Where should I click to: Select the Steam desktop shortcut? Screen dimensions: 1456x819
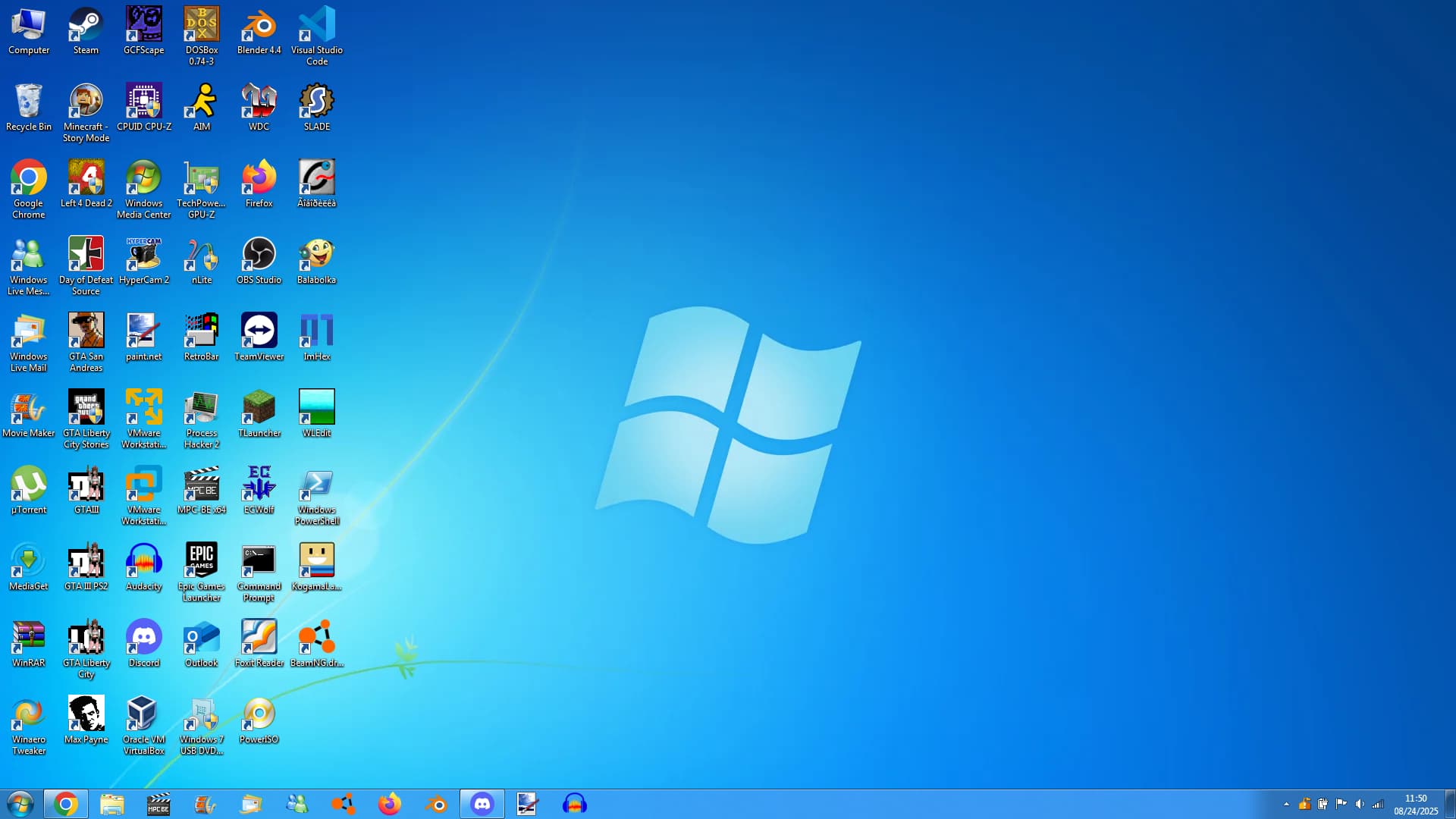click(86, 27)
